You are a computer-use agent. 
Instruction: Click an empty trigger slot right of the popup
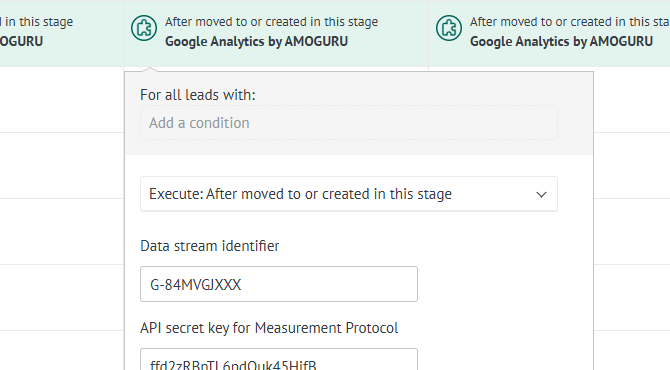[632, 166]
